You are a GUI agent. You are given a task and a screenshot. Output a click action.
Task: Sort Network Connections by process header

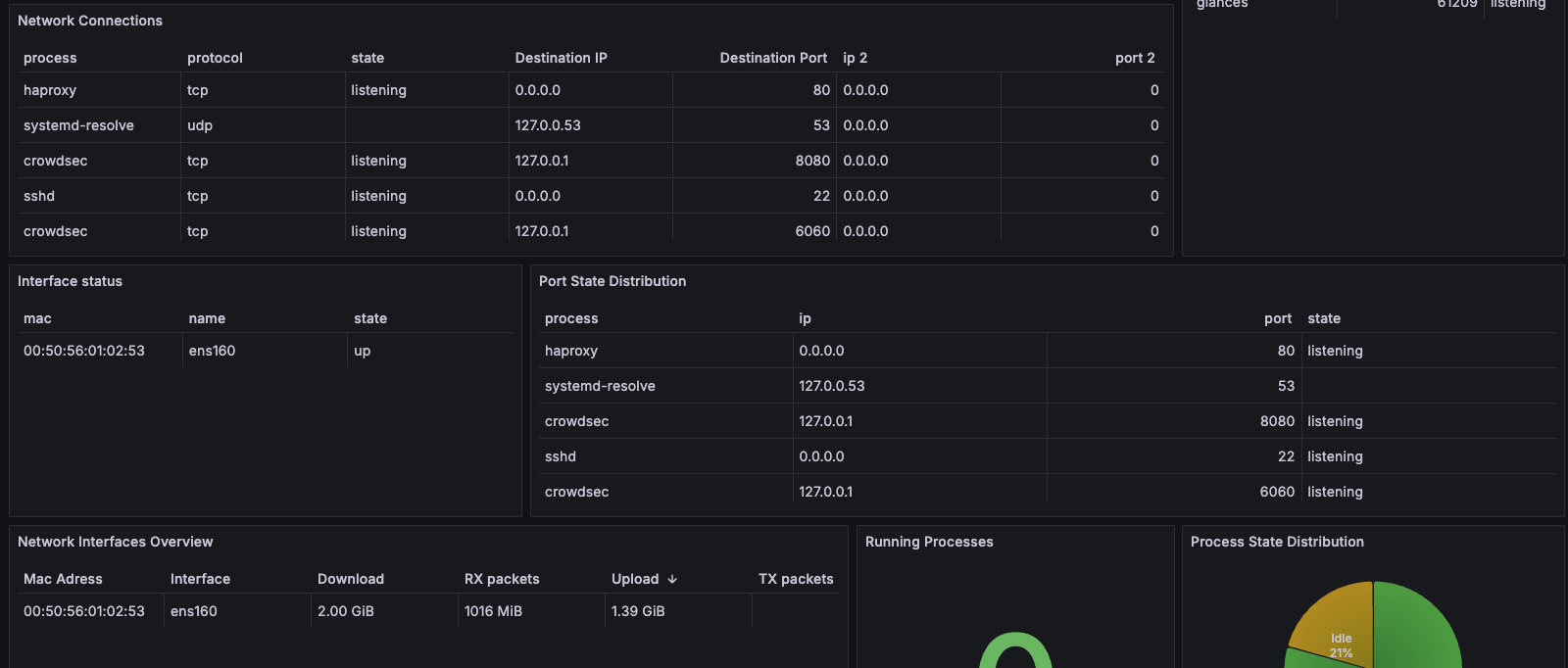(x=50, y=58)
